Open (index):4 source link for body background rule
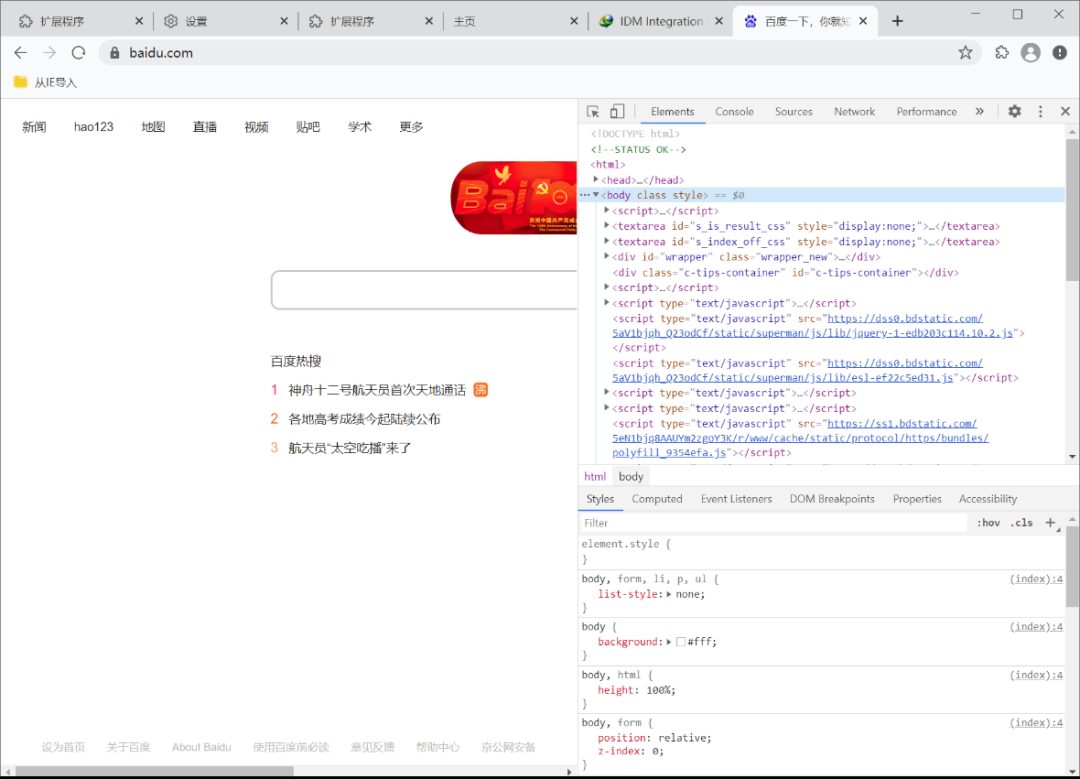 (1036, 626)
